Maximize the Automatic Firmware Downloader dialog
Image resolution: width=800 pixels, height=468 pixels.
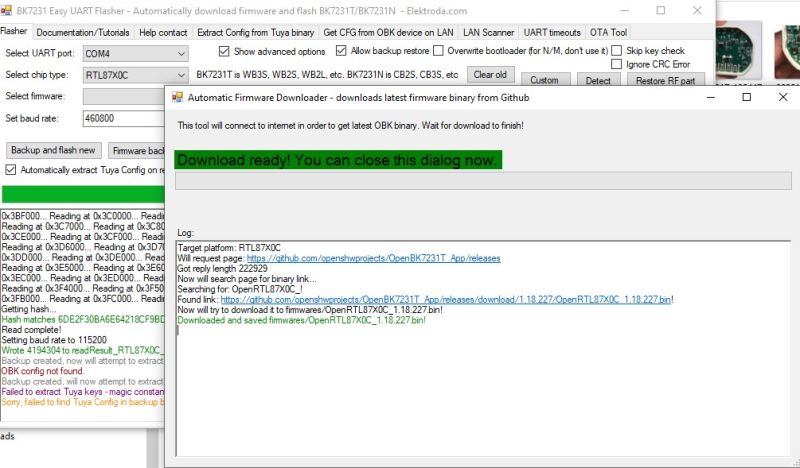[x=746, y=97]
